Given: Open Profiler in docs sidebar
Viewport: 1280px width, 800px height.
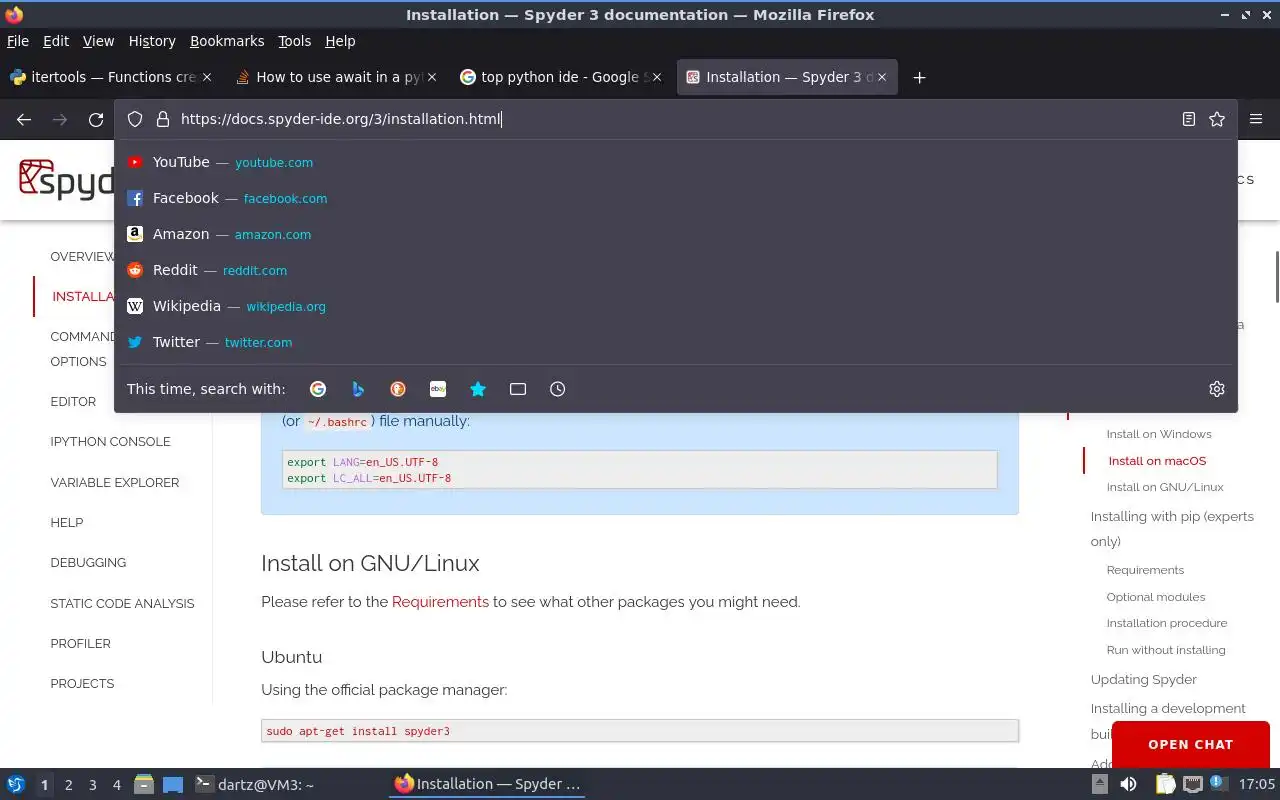Looking at the screenshot, I should [80, 643].
